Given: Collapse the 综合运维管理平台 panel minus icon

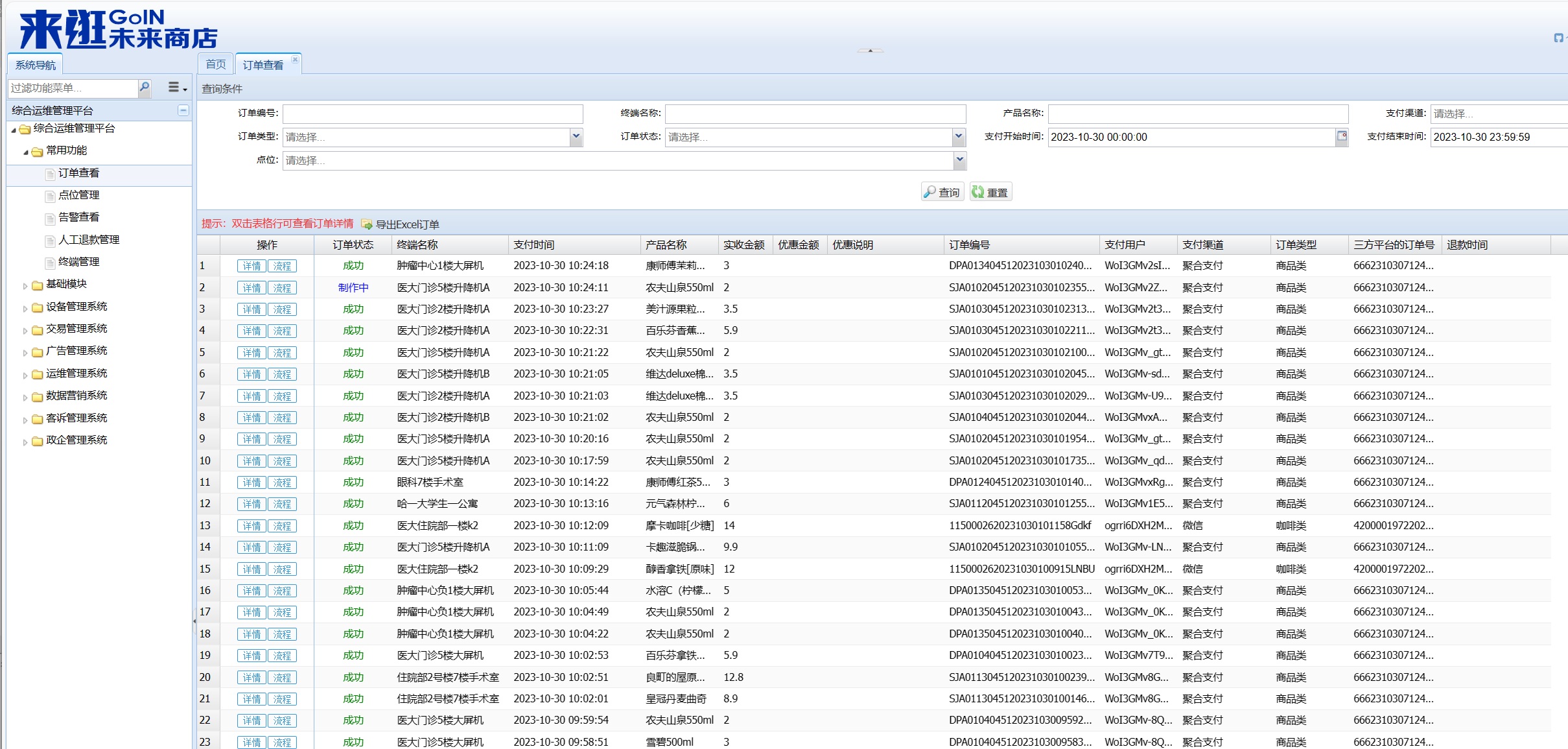Looking at the screenshot, I should [183, 110].
